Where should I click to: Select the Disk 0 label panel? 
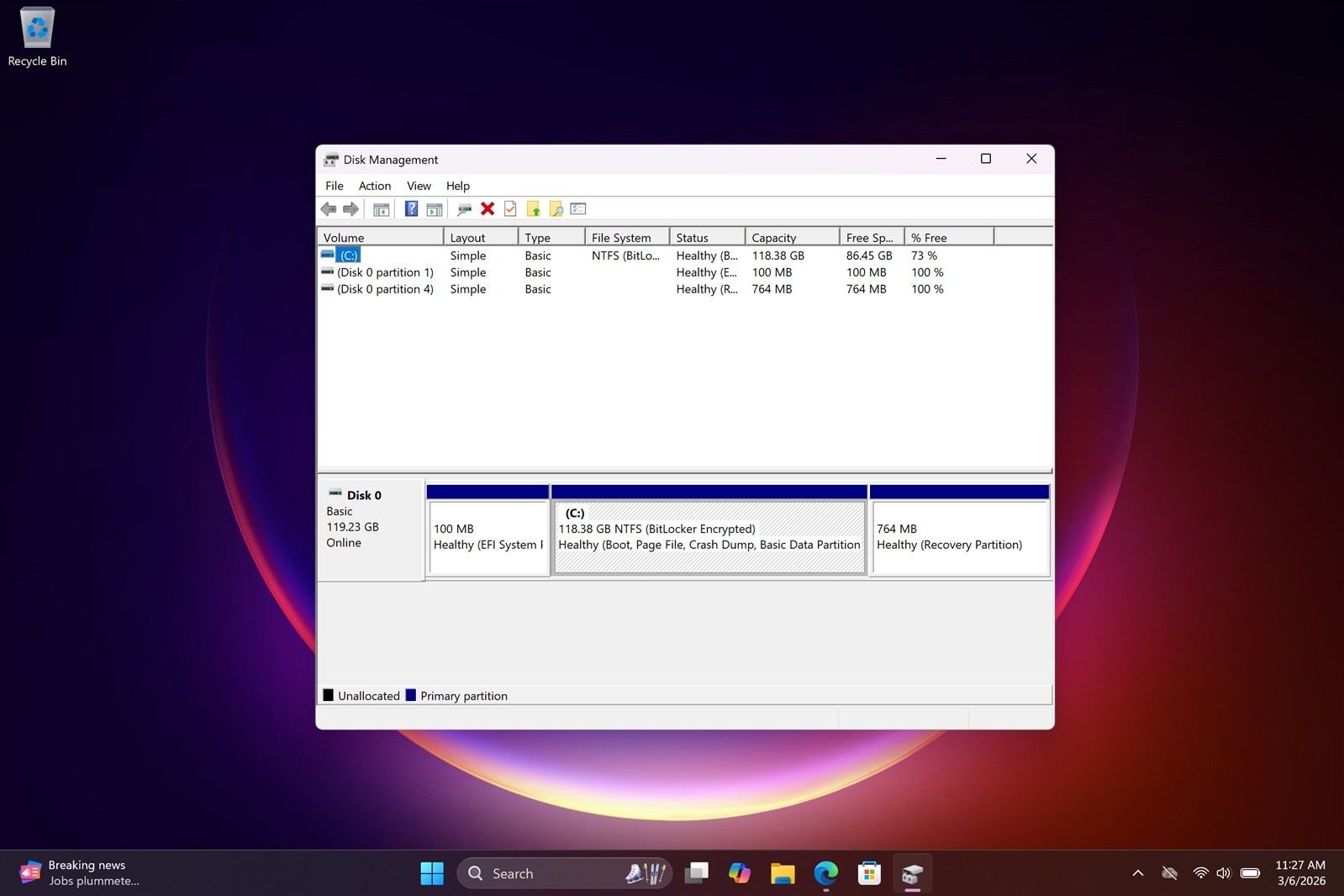tap(371, 530)
